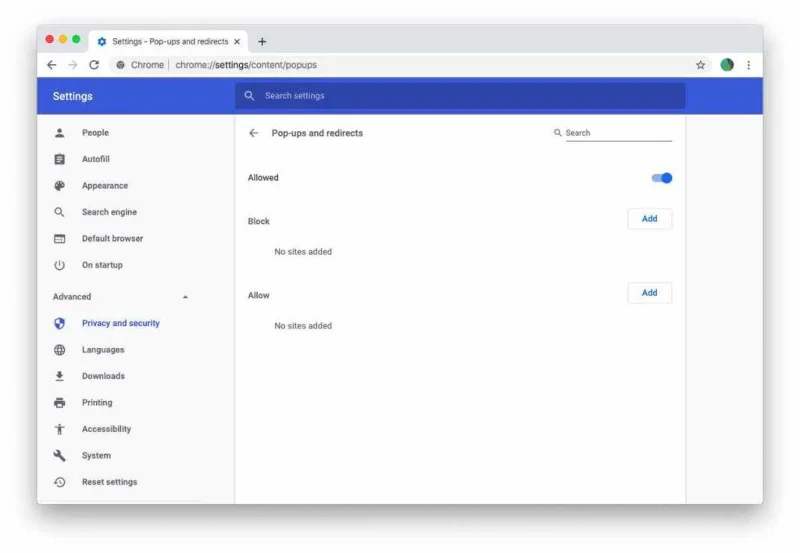Open the Chrome three-dot menu
The width and height of the screenshot is (800, 553).
(748, 65)
